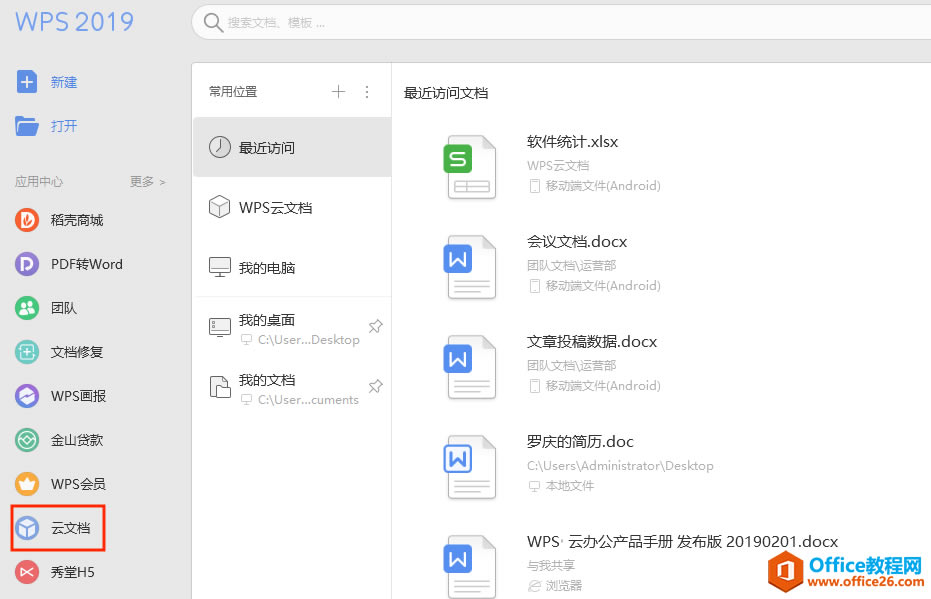Pin the 我的桌面 location

point(375,326)
